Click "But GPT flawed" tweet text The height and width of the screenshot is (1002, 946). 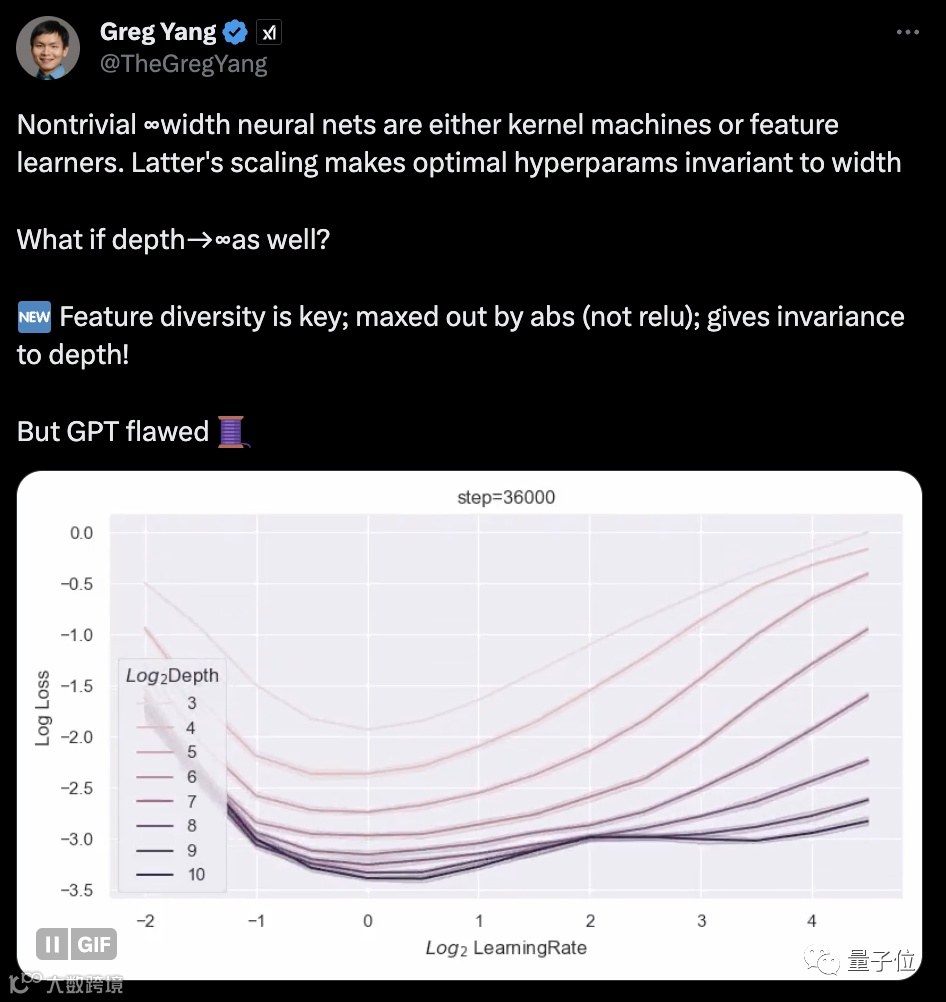point(112,431)
